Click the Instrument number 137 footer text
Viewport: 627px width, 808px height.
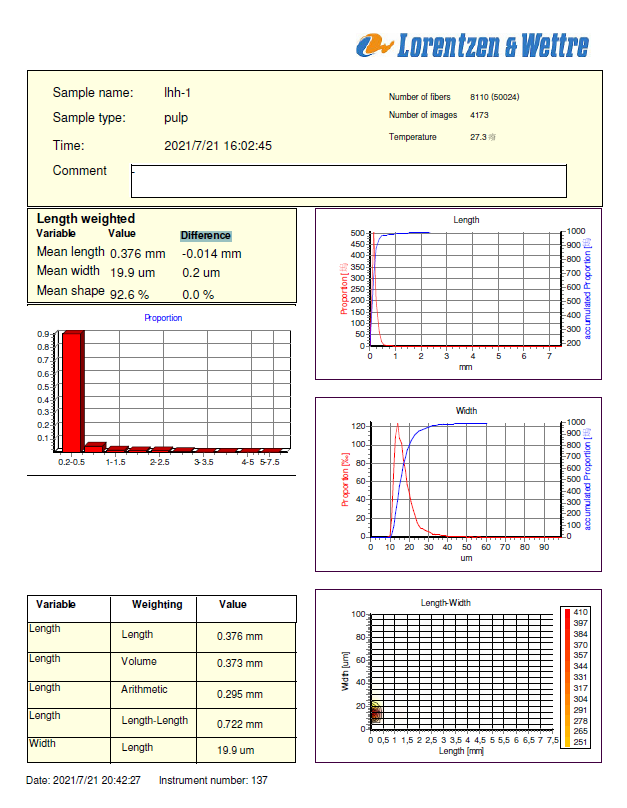pyautogui.click(x=213, y=780)
